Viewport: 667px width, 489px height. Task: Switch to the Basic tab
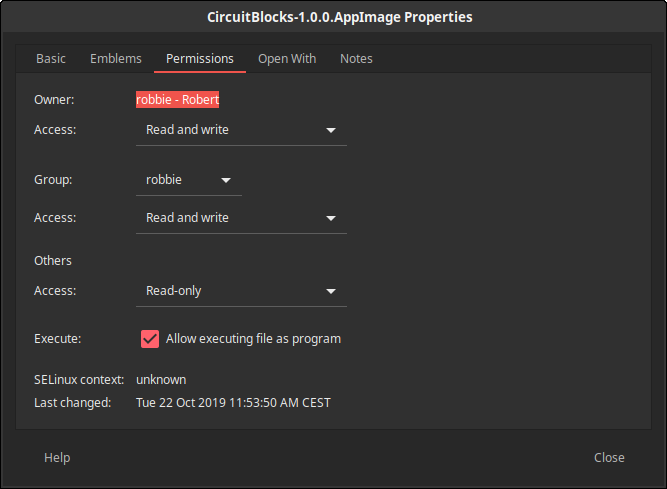pos(51,59)
